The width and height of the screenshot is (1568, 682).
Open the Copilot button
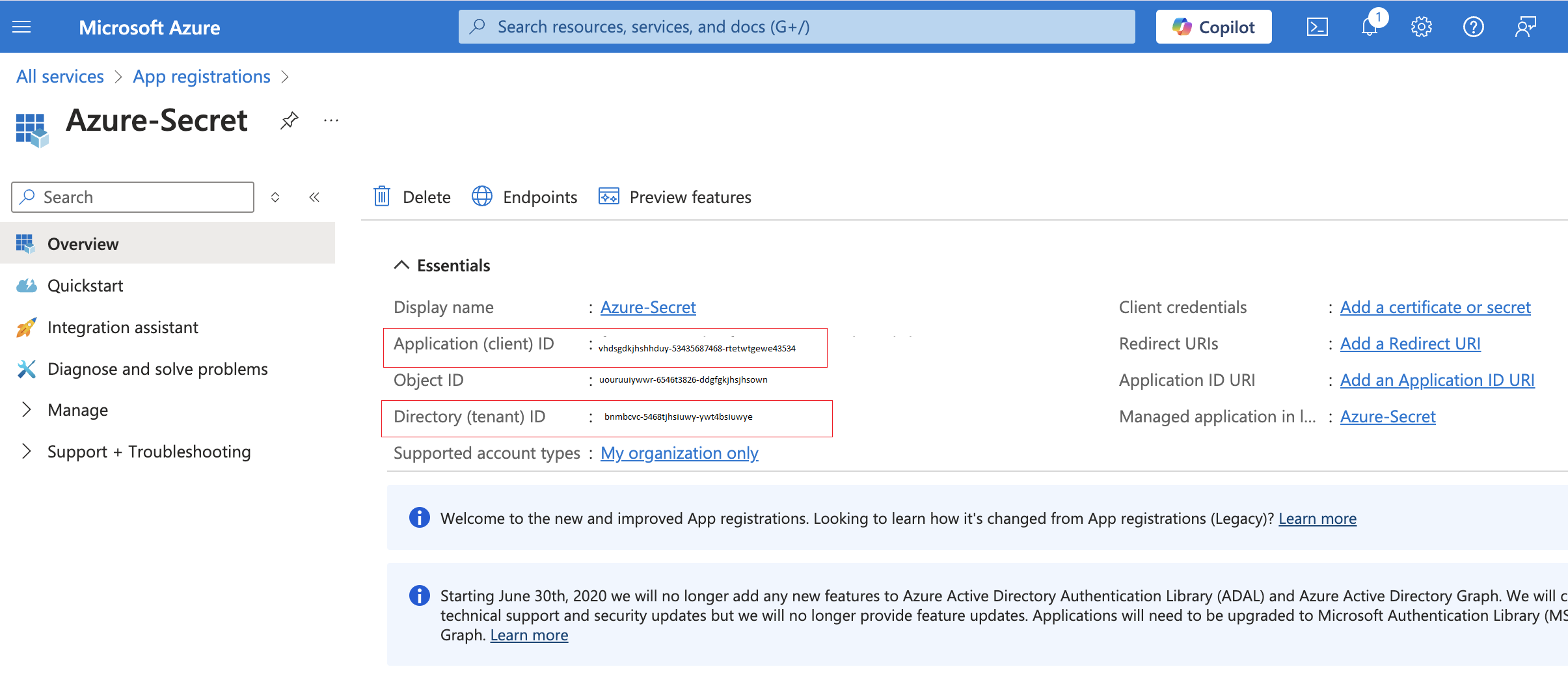click(x=1213, y=27)
